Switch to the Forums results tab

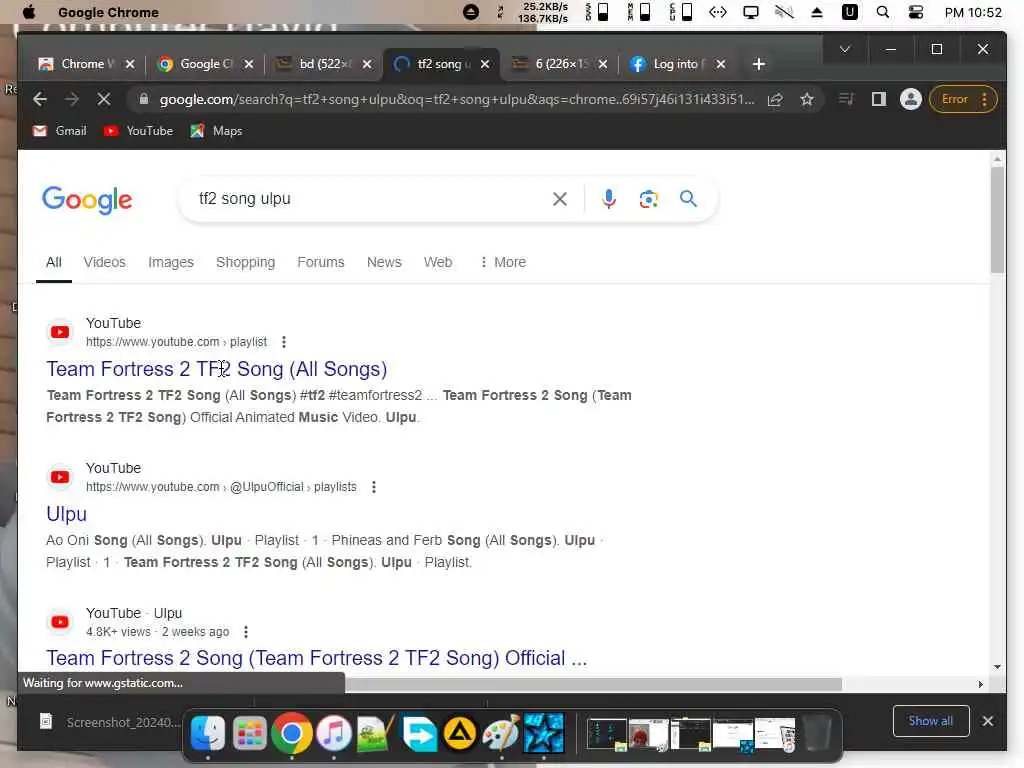(321, 262)
